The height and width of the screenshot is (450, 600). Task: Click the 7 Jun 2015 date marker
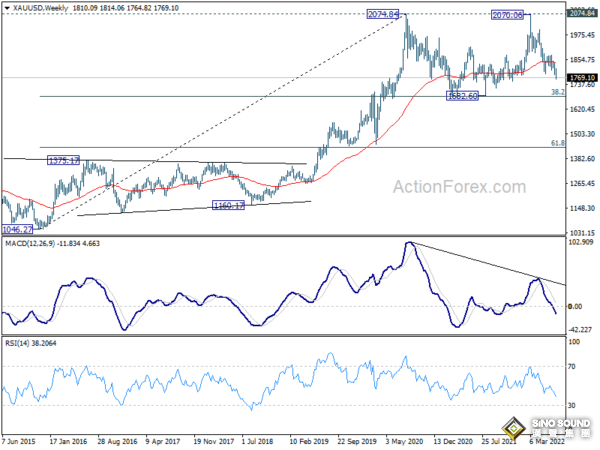[x=22, y=439]
